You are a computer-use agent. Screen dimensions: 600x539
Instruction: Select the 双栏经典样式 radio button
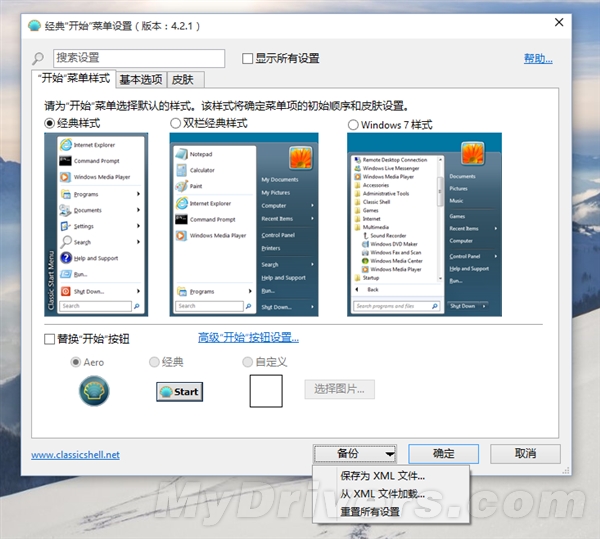click(x=175, y=123)
